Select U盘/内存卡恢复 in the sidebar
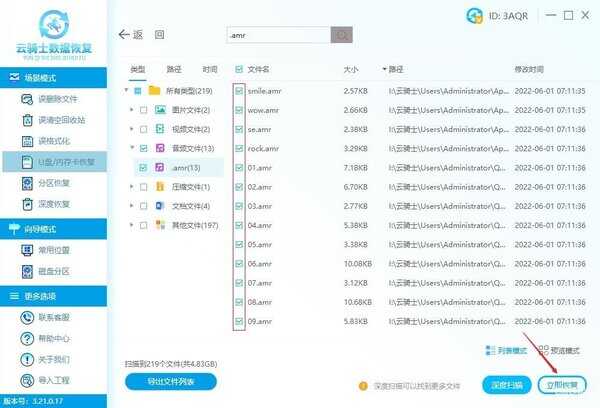 55,162
